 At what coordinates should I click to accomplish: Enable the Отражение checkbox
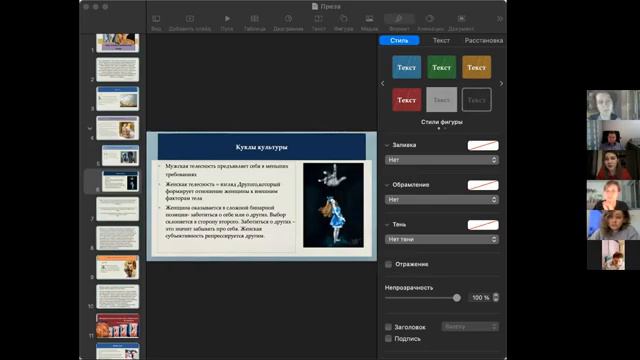(x=389, y=264)
